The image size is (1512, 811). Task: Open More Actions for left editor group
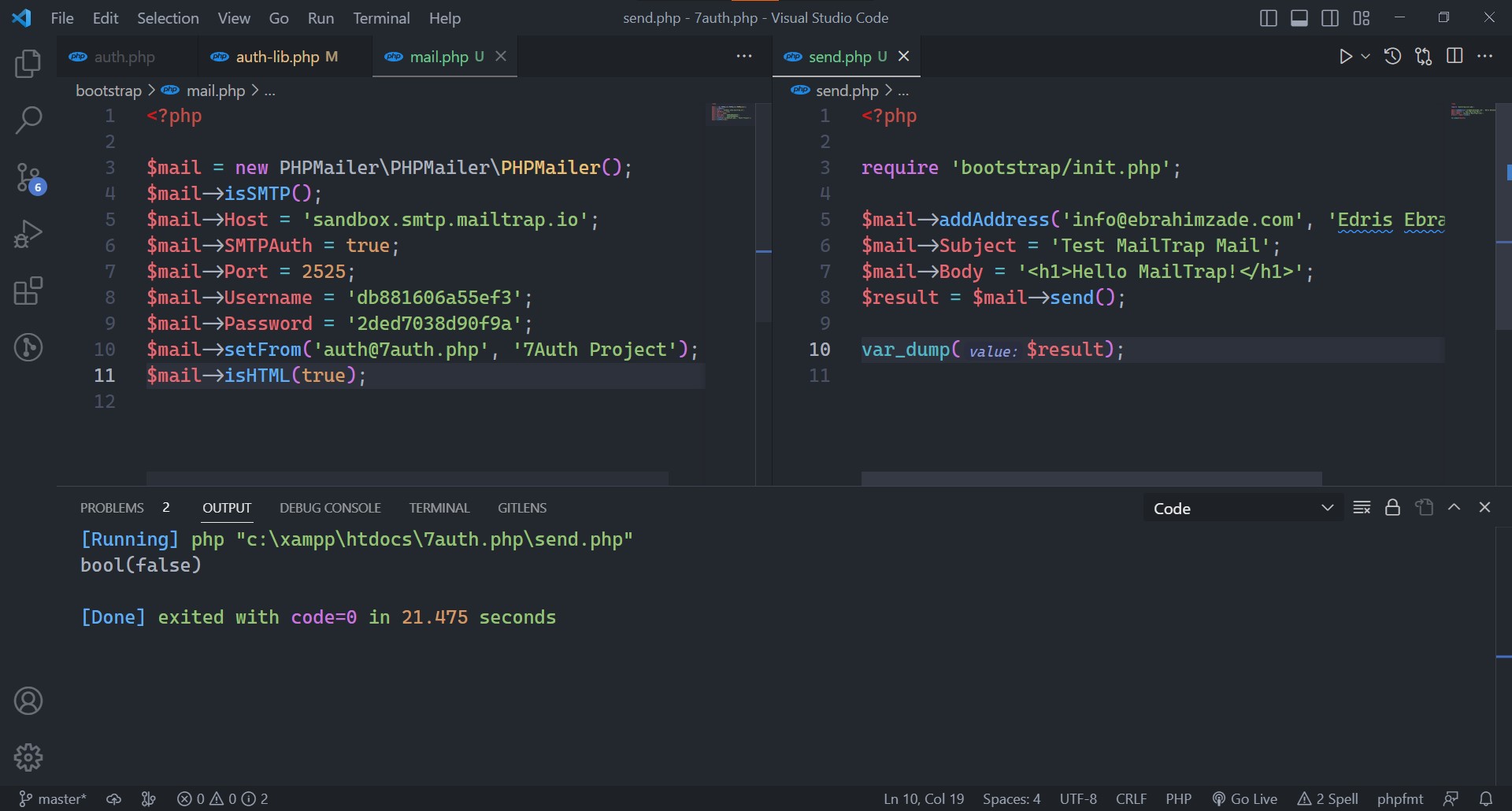[744, 56]
